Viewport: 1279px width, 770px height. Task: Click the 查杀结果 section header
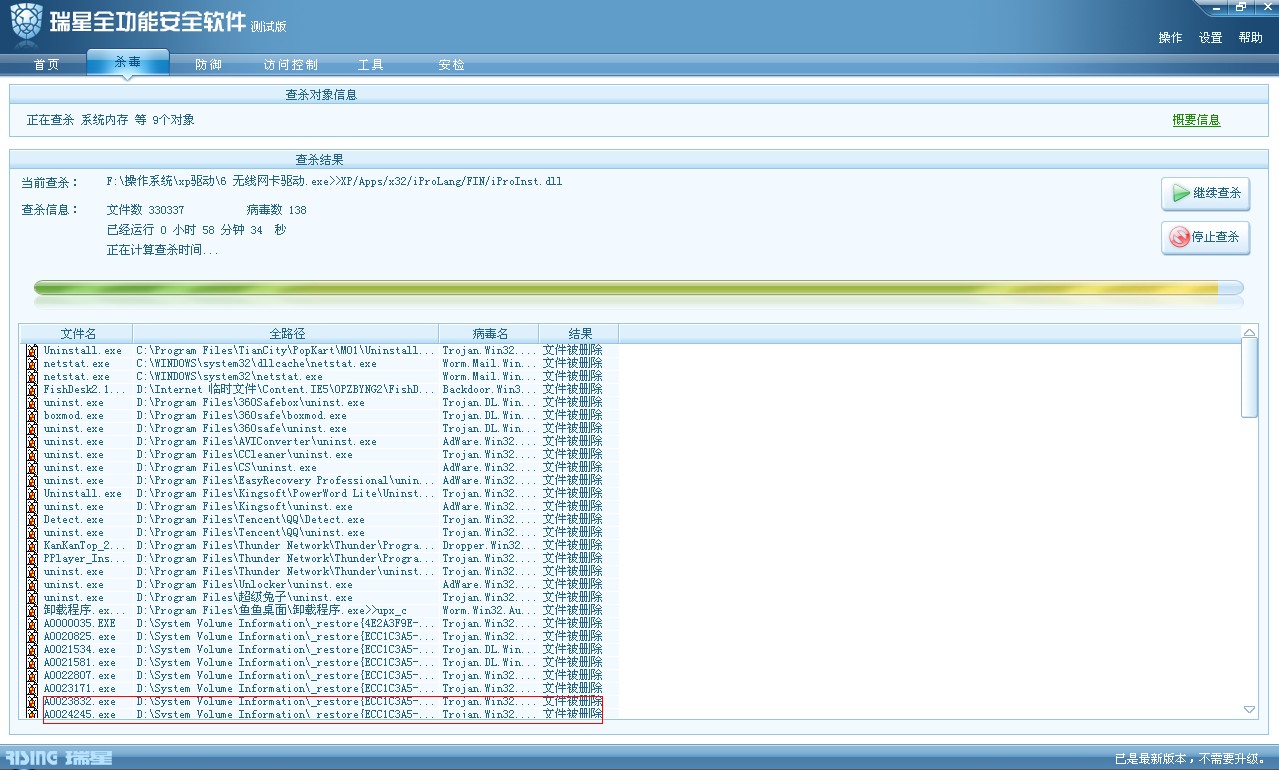coord(320,160)
